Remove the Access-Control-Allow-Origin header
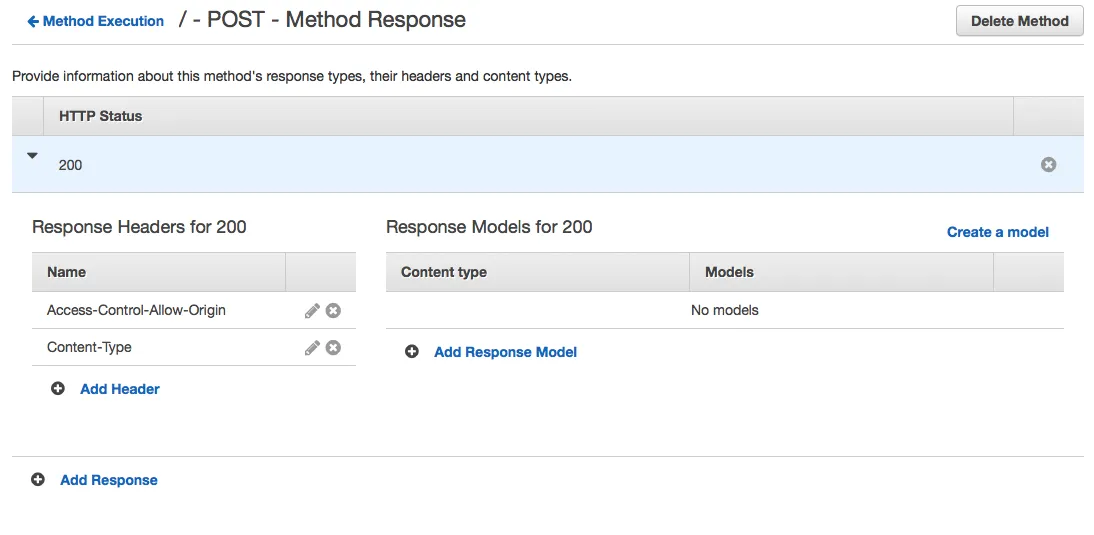This screenshot has height=535, width=1094. pos(334,311)
